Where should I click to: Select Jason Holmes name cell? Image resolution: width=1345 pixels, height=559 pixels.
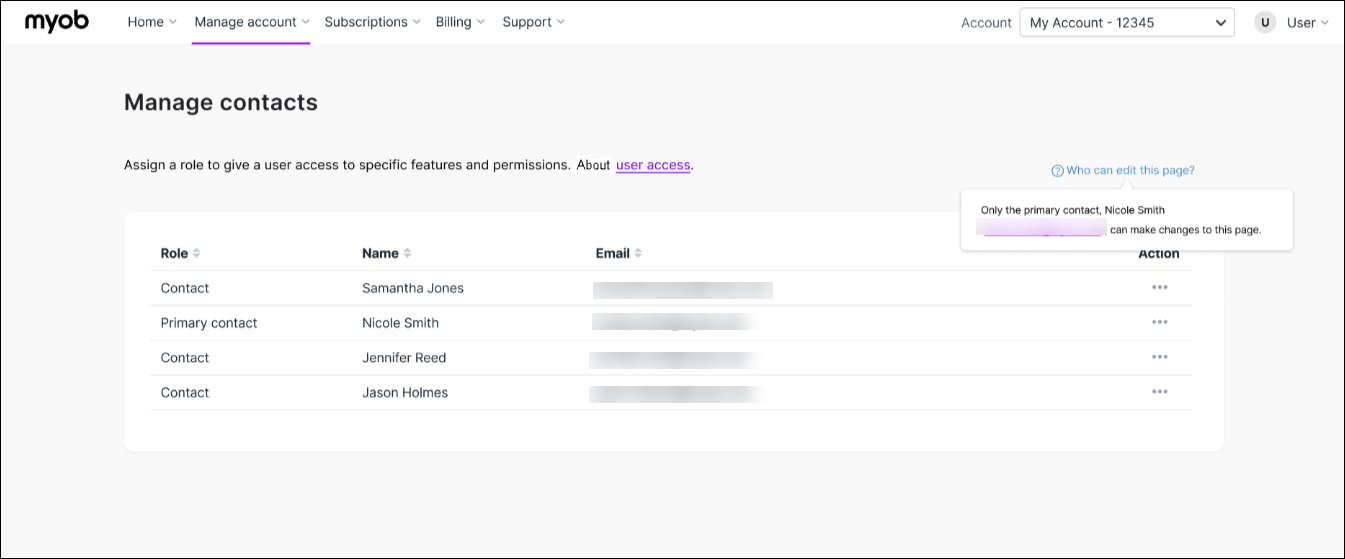click(405, 393)
